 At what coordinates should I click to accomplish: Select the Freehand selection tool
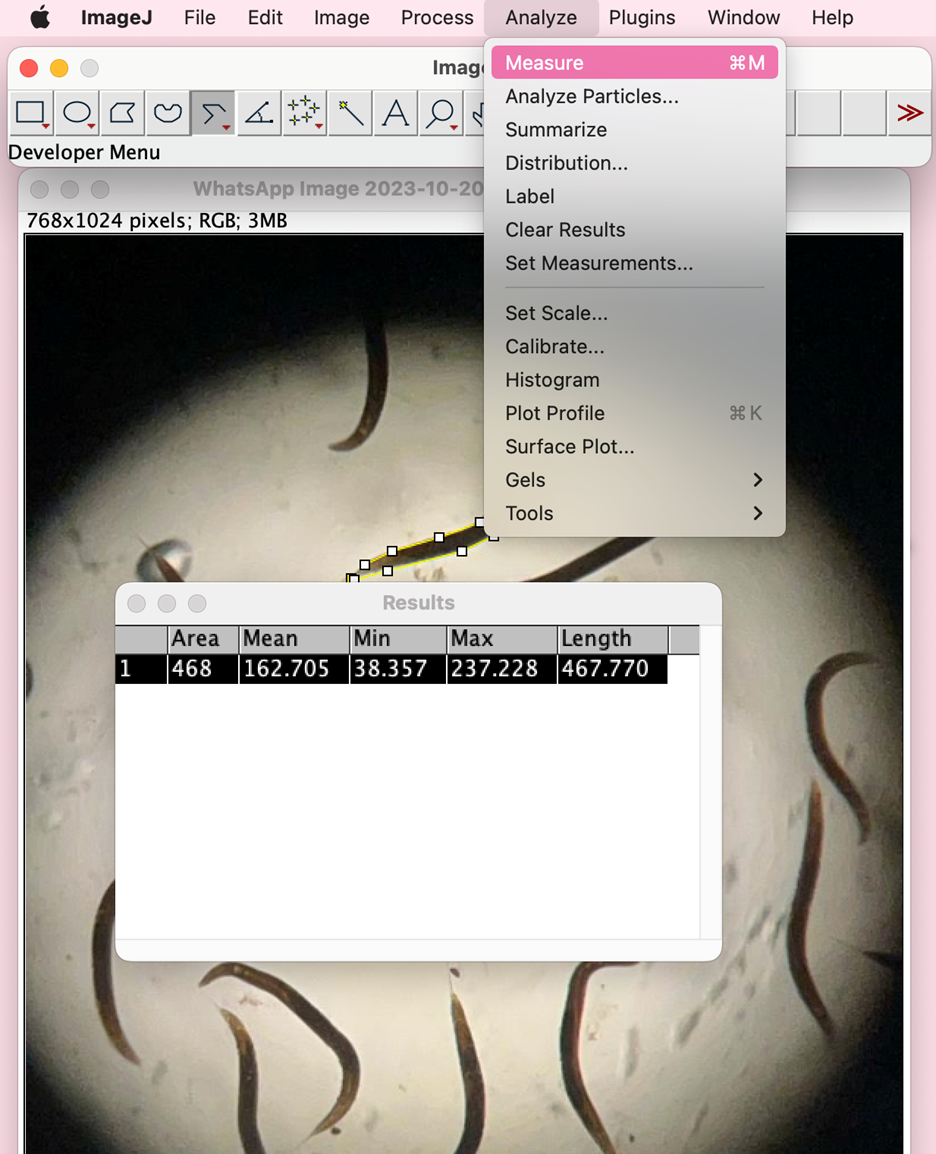pyautogui.click(x=168, y=113)
